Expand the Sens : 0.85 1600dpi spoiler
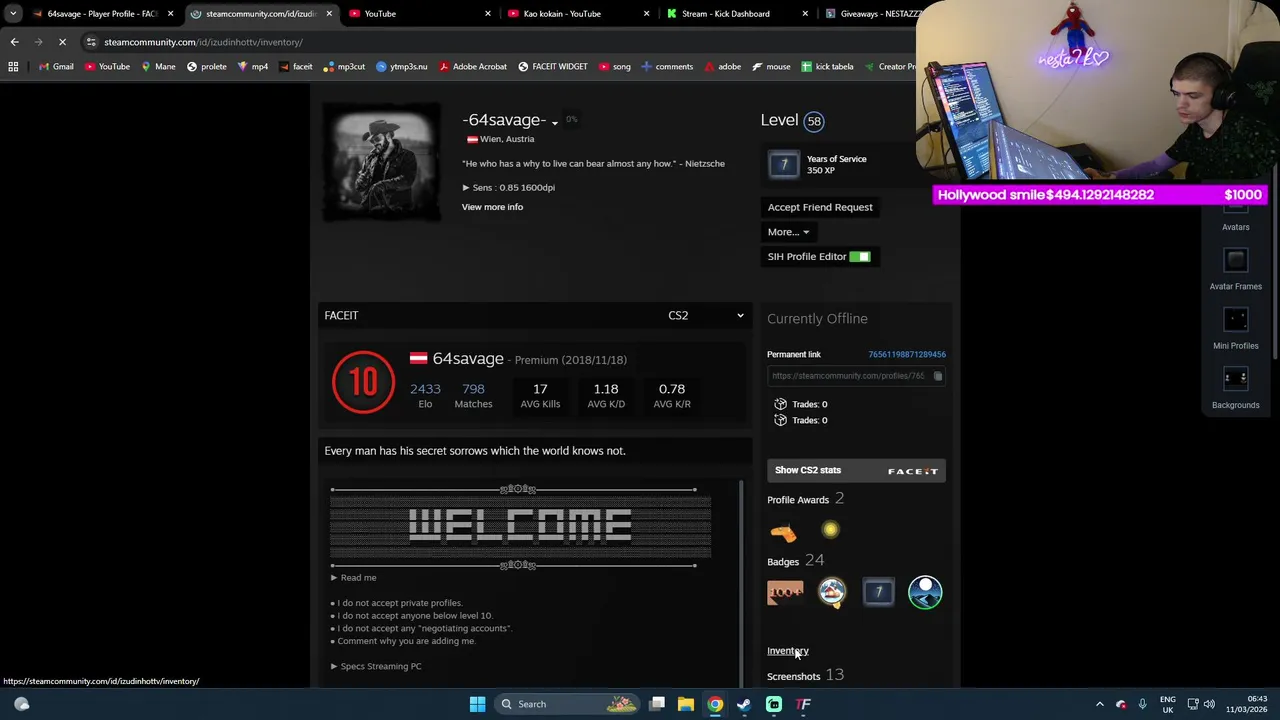 (509, 188)
